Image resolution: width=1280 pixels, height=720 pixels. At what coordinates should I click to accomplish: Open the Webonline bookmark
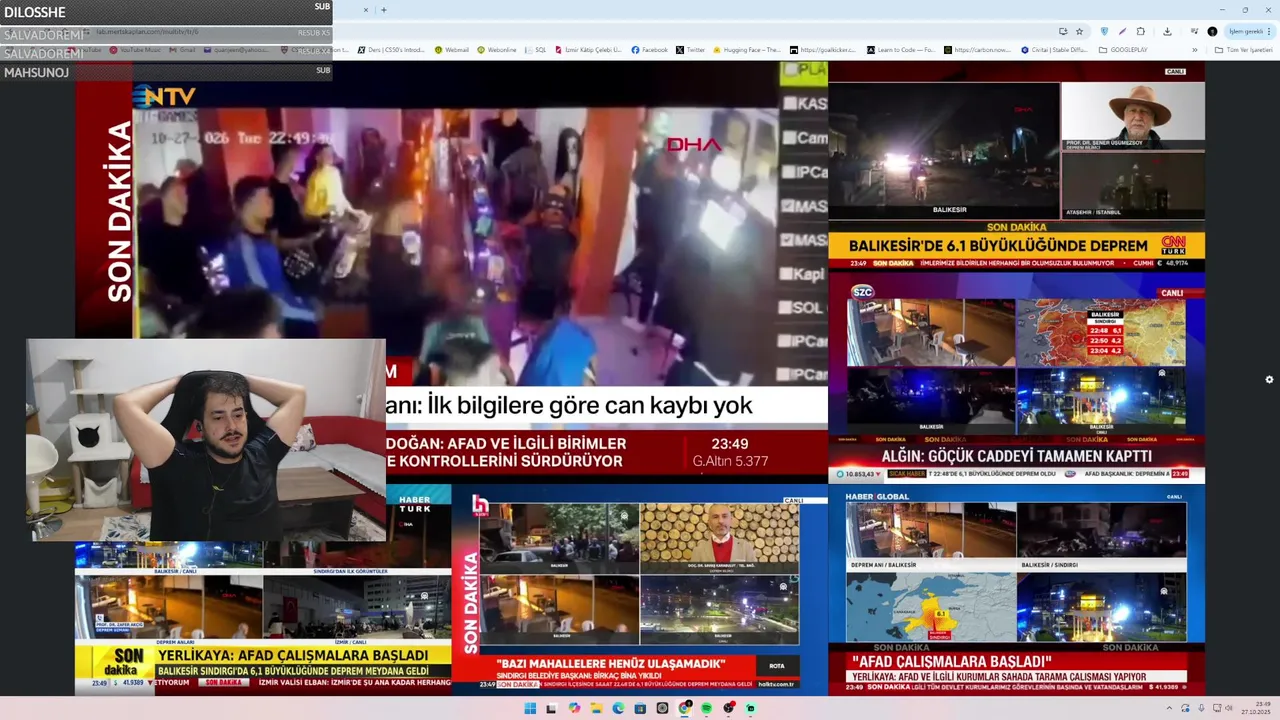click(x=496, y=50)
